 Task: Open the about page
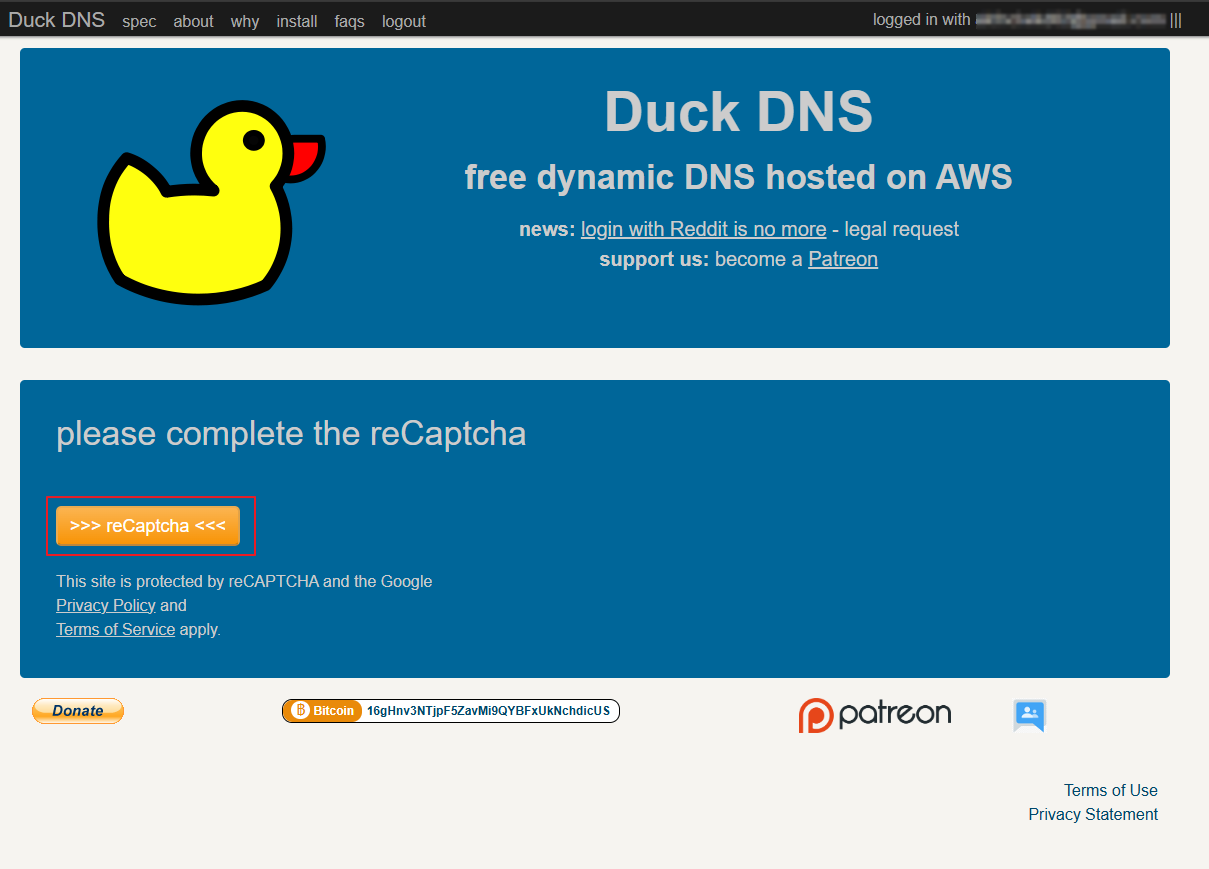[193, 21]
